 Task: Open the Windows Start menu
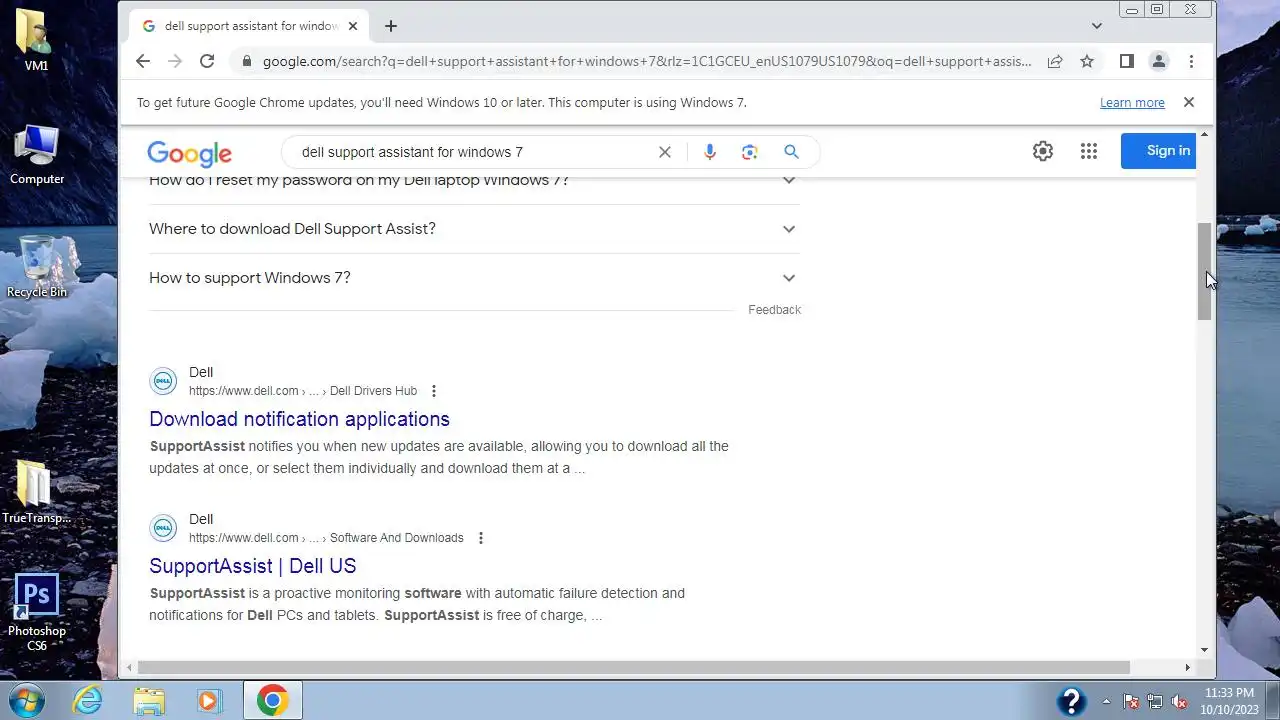pos(27,700)
